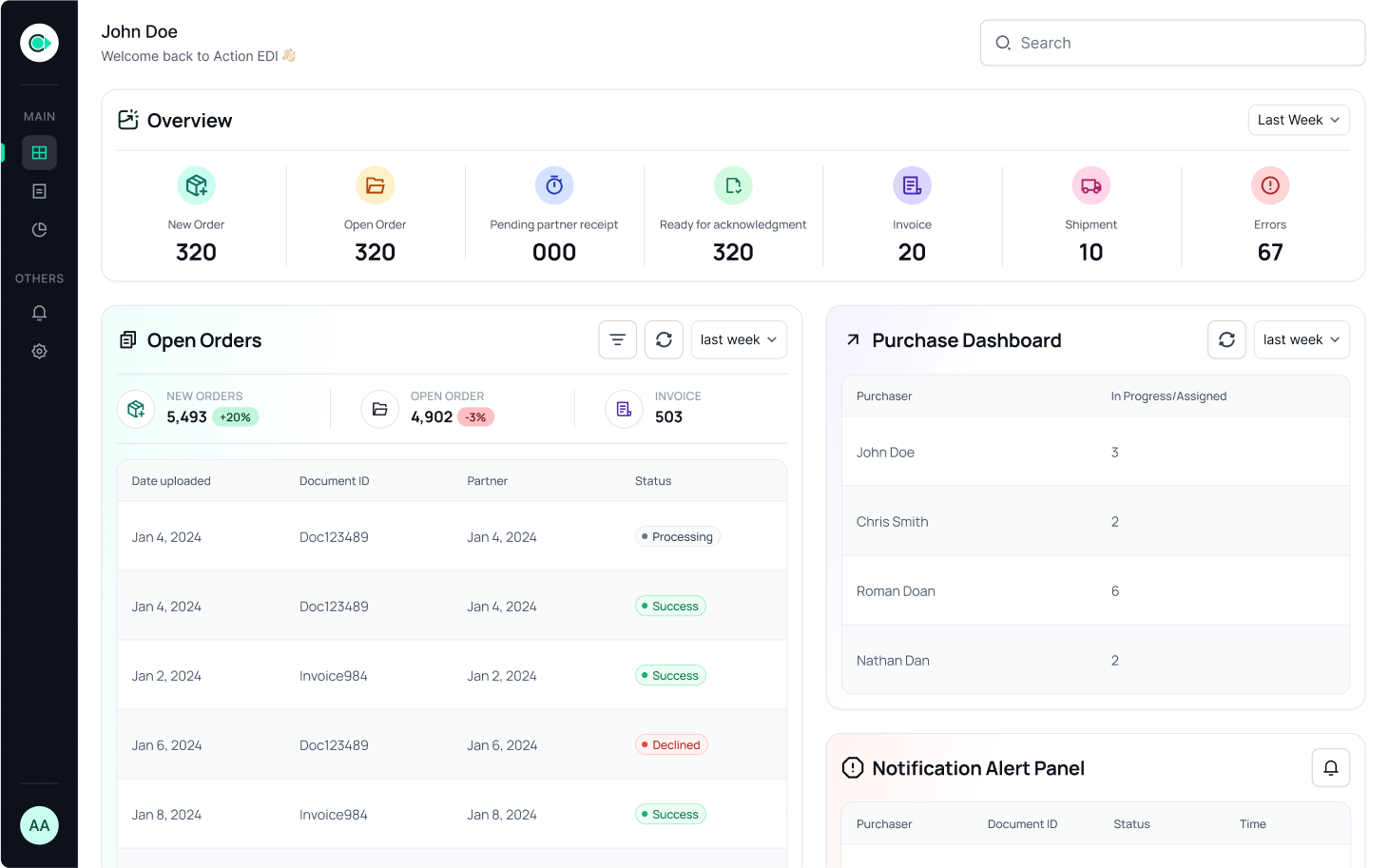Screen dimensions: 1389x868
Task: Open the filter button in Open Orders
Action: click(618, 339)
